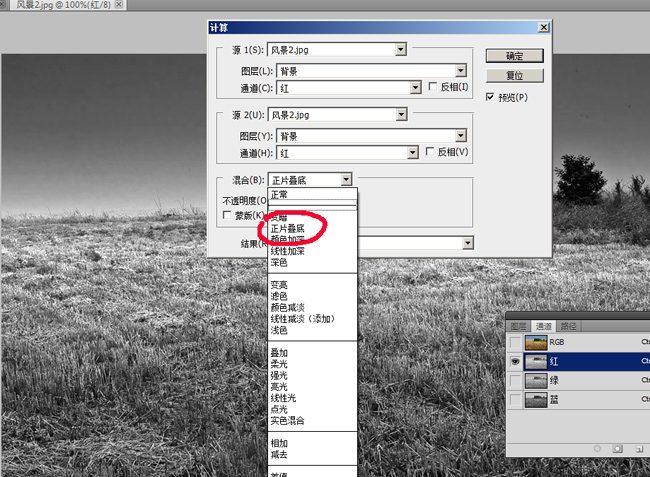Click the 确定 button
This screenshot has height=477, width=650.
coord(515,55)
